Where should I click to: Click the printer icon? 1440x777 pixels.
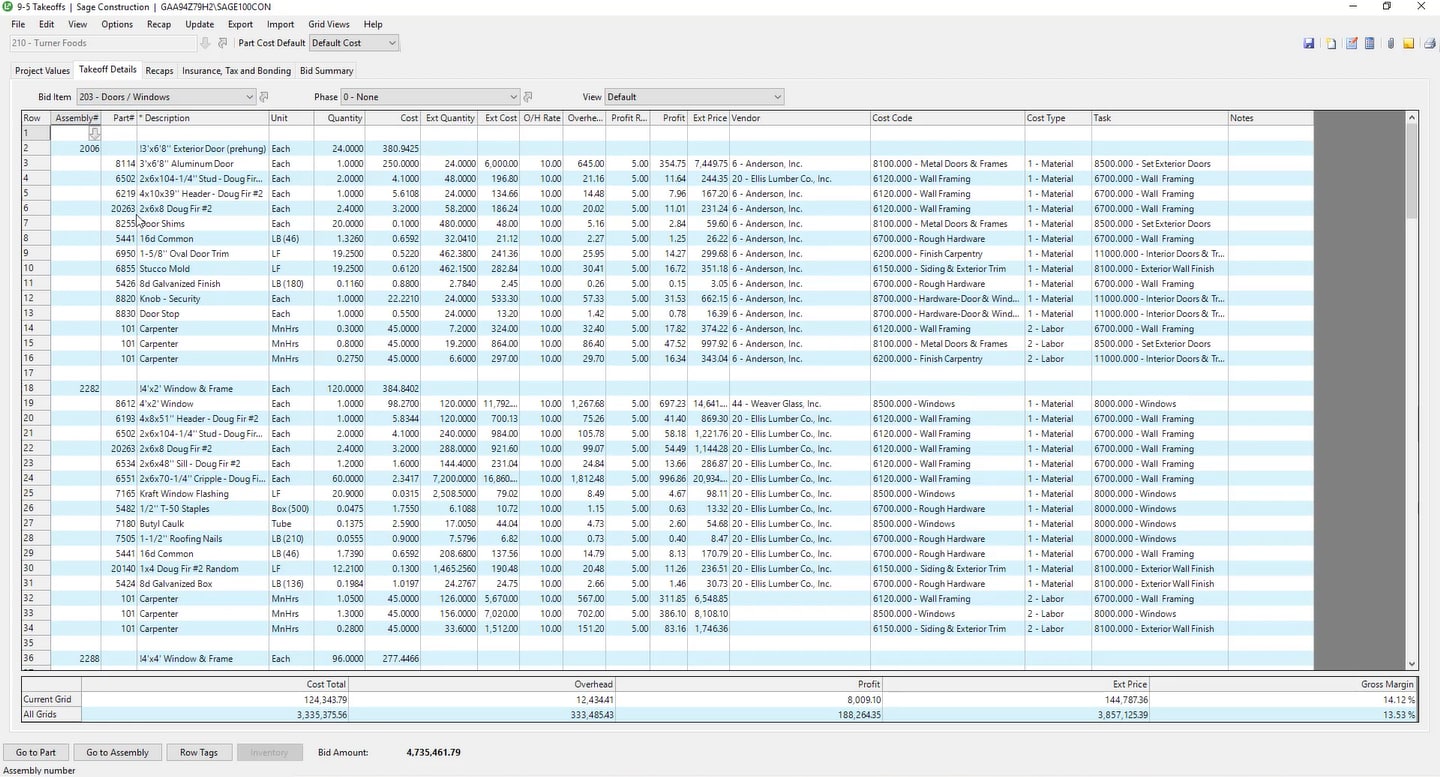pyautogui.click(x=1430, y=43)
